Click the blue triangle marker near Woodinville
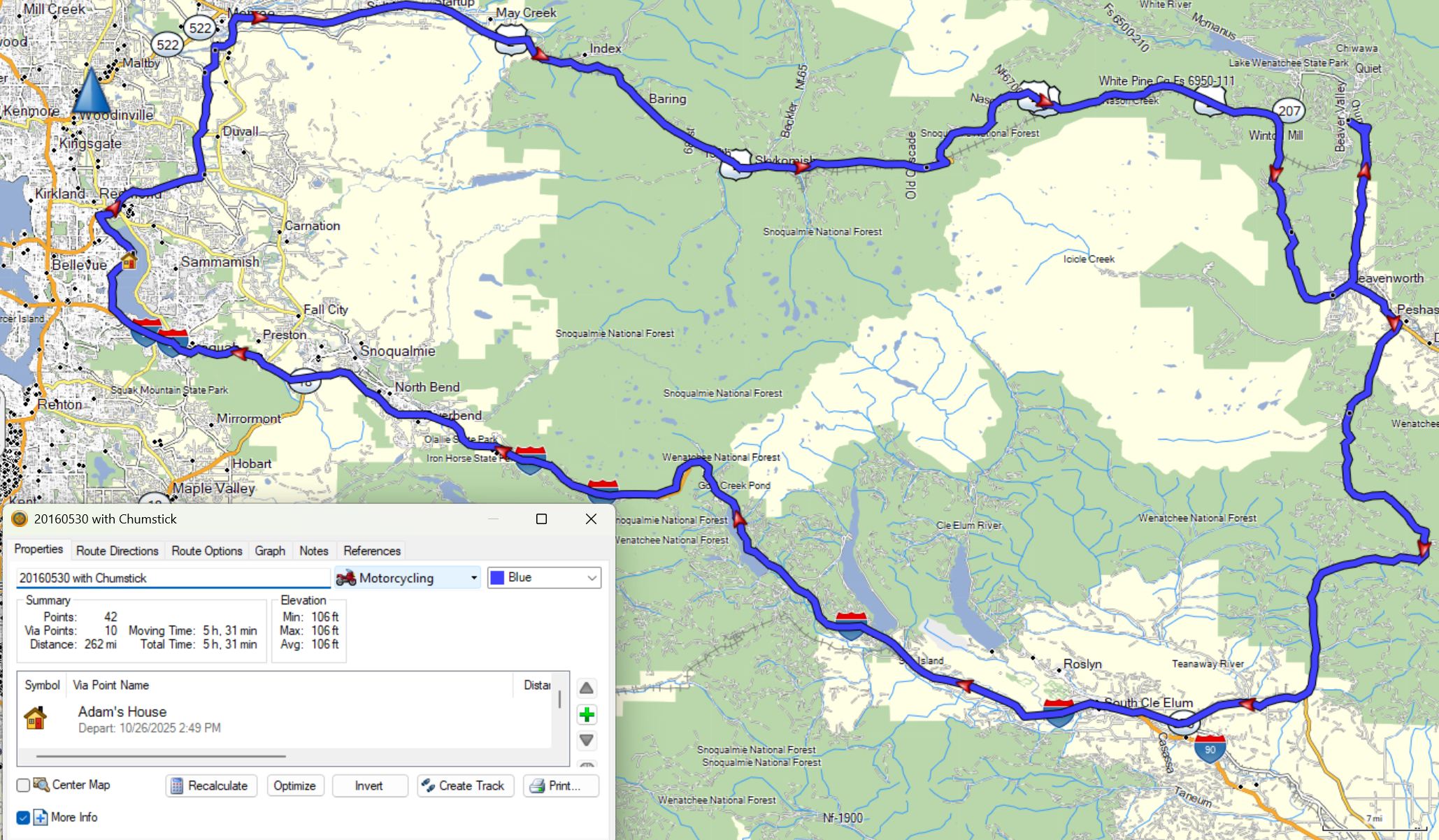 pos(92,91)
